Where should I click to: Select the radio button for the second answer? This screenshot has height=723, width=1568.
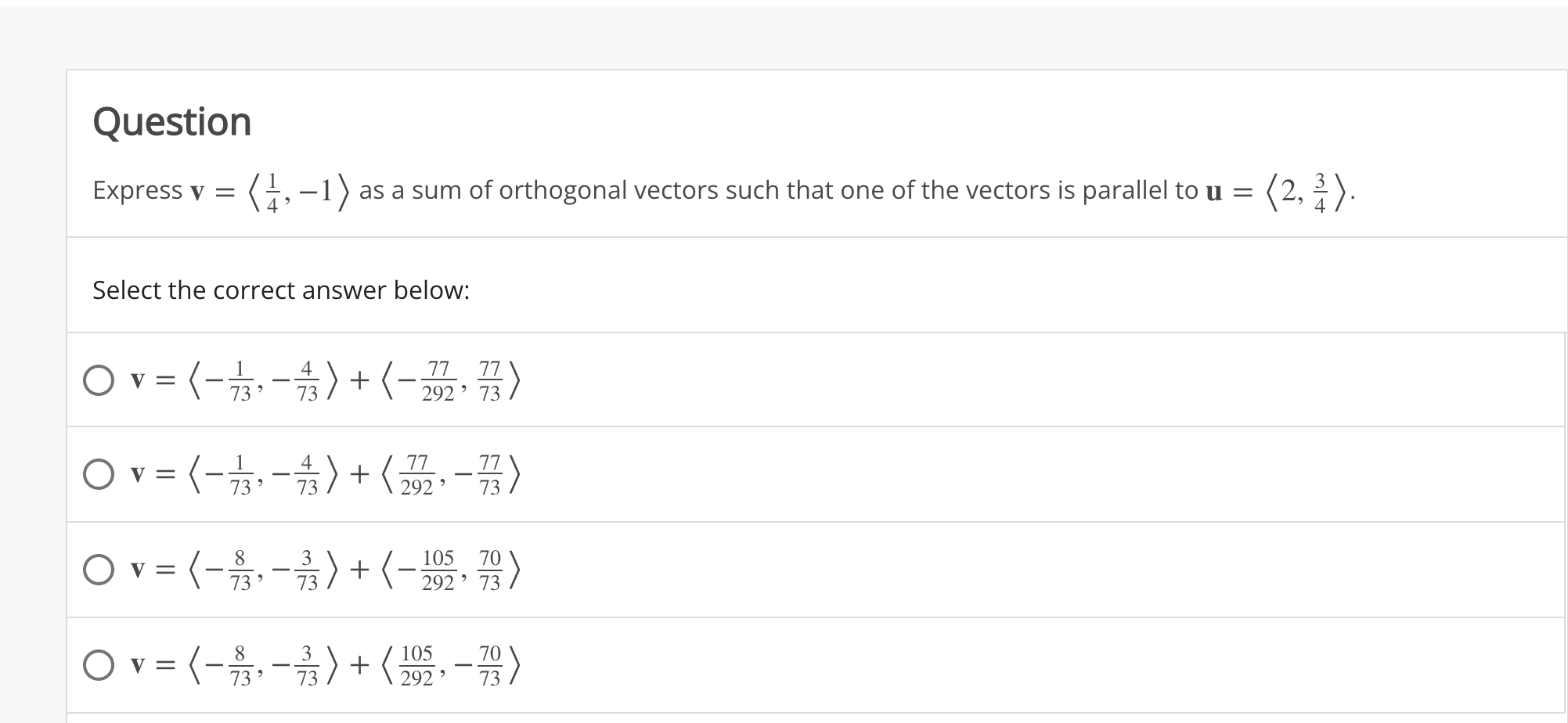(99, 474)
